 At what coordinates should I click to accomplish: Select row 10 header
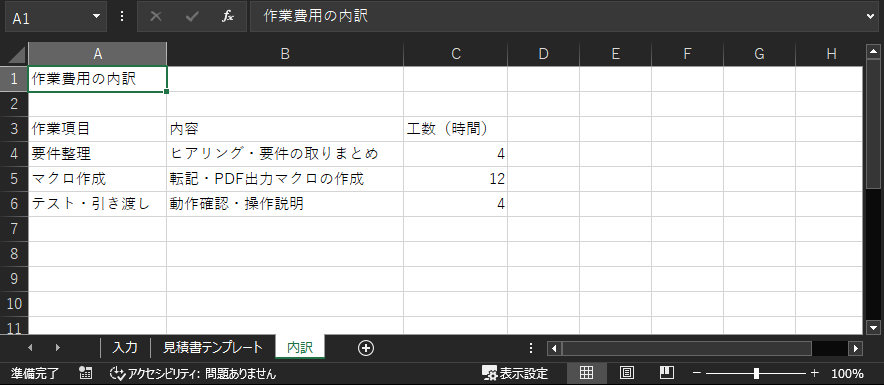coord(15,304)
